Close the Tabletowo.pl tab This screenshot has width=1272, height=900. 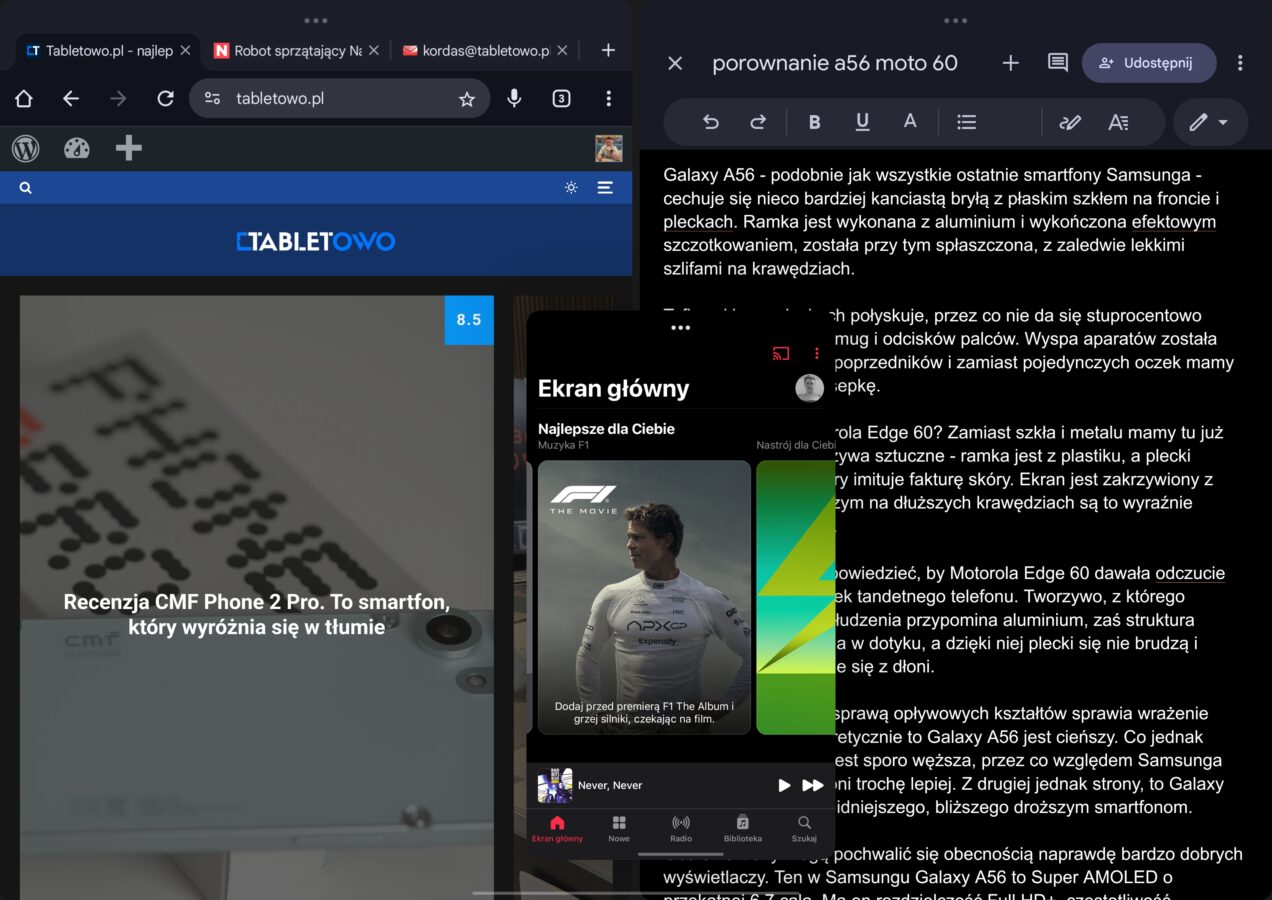(x=185, y=50)
